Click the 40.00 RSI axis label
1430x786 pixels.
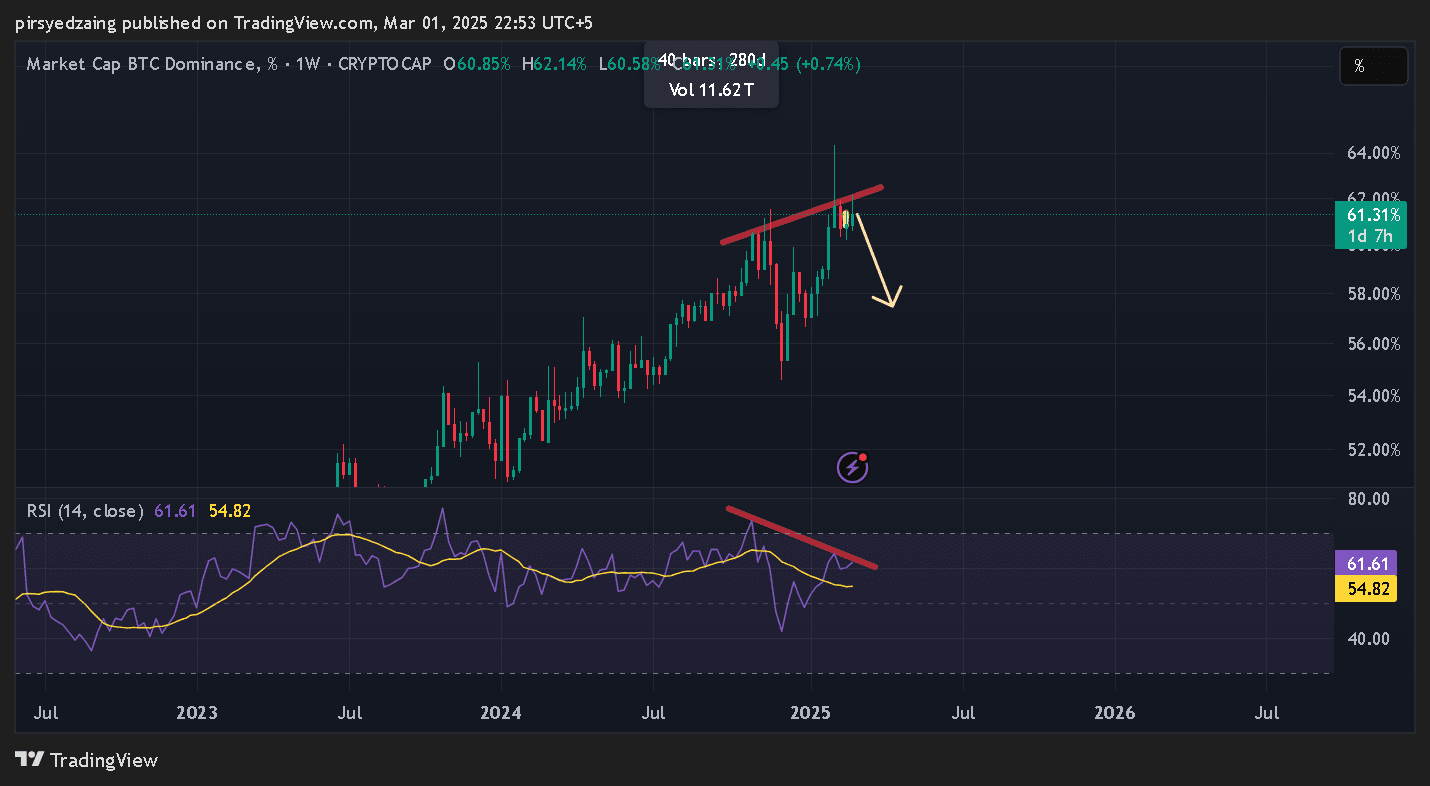(x=1368, y=639)
